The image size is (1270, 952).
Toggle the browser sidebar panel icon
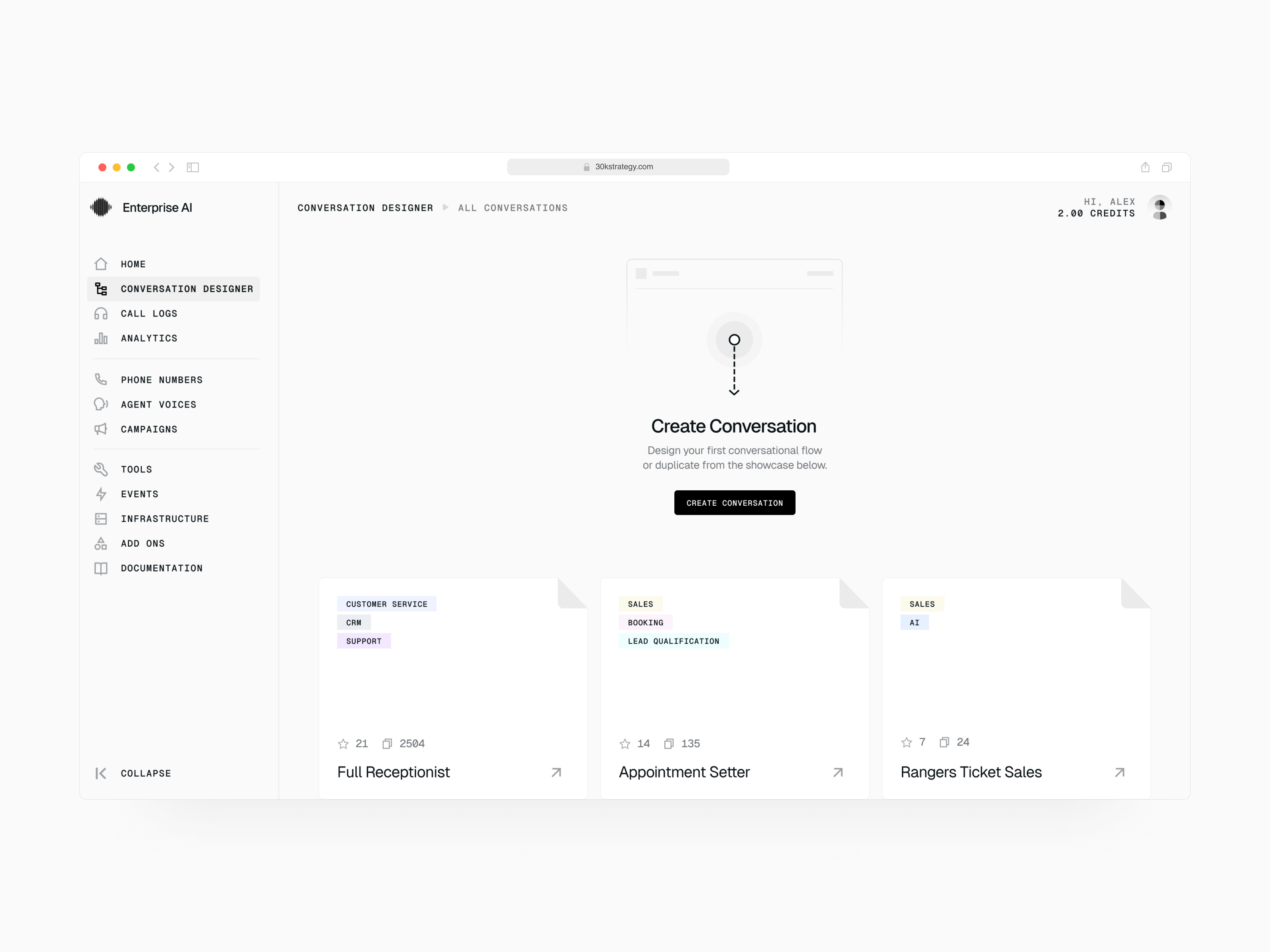coord(193,167)
